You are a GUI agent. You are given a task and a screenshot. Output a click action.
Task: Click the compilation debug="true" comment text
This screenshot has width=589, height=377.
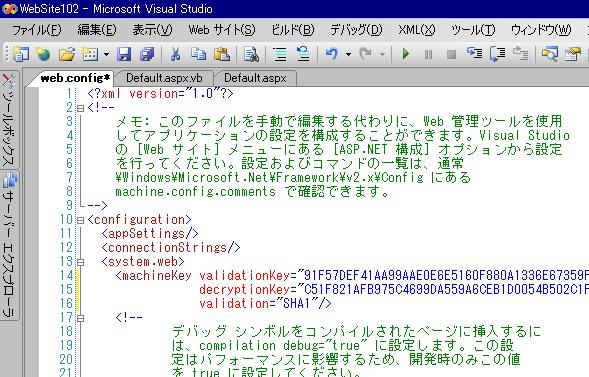(x=284, y=345)
